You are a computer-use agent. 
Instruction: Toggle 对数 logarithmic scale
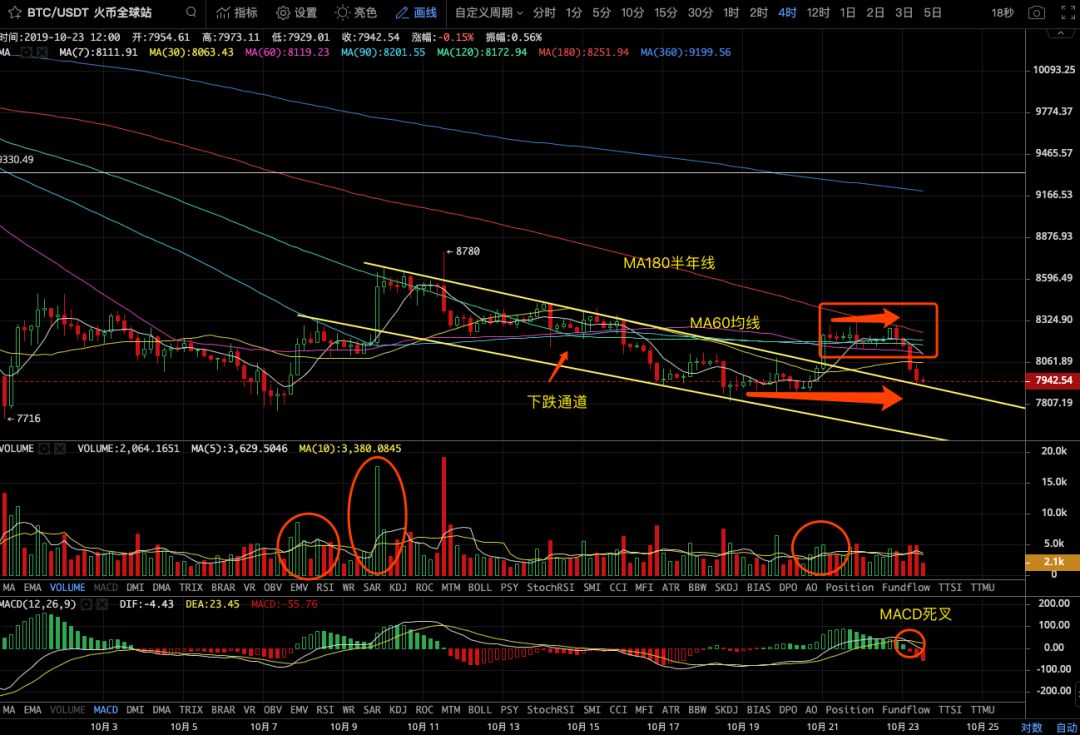coord(1031,727)
